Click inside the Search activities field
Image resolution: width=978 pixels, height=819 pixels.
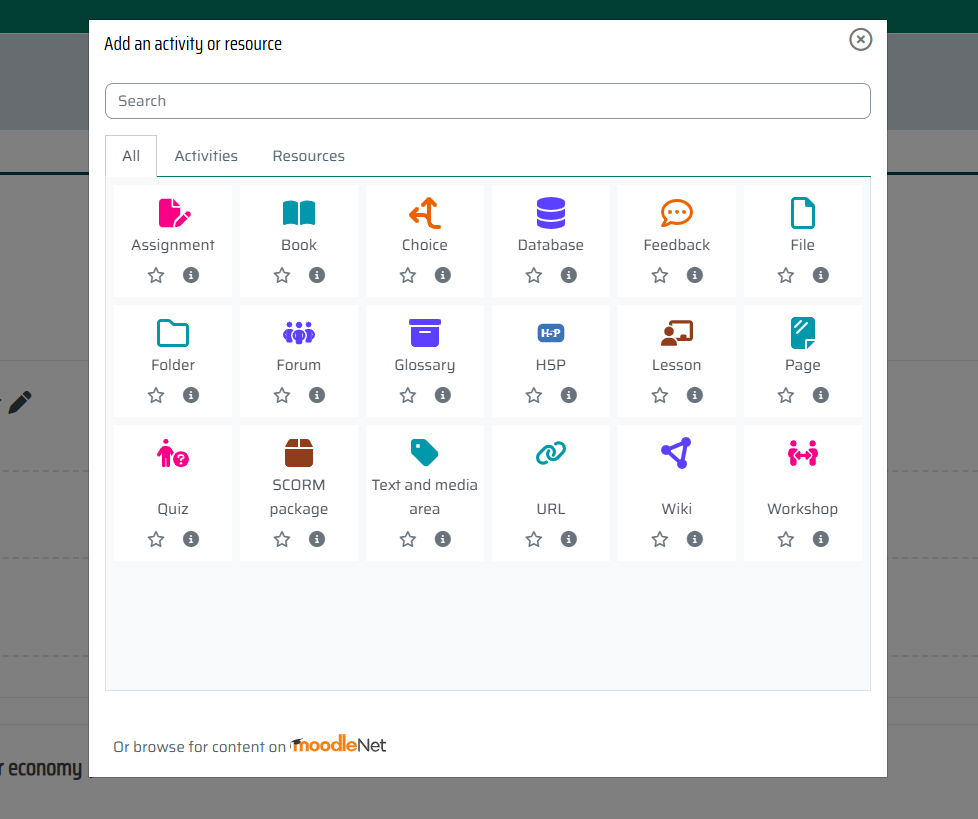pyautogui.click(x=487, y=101)
